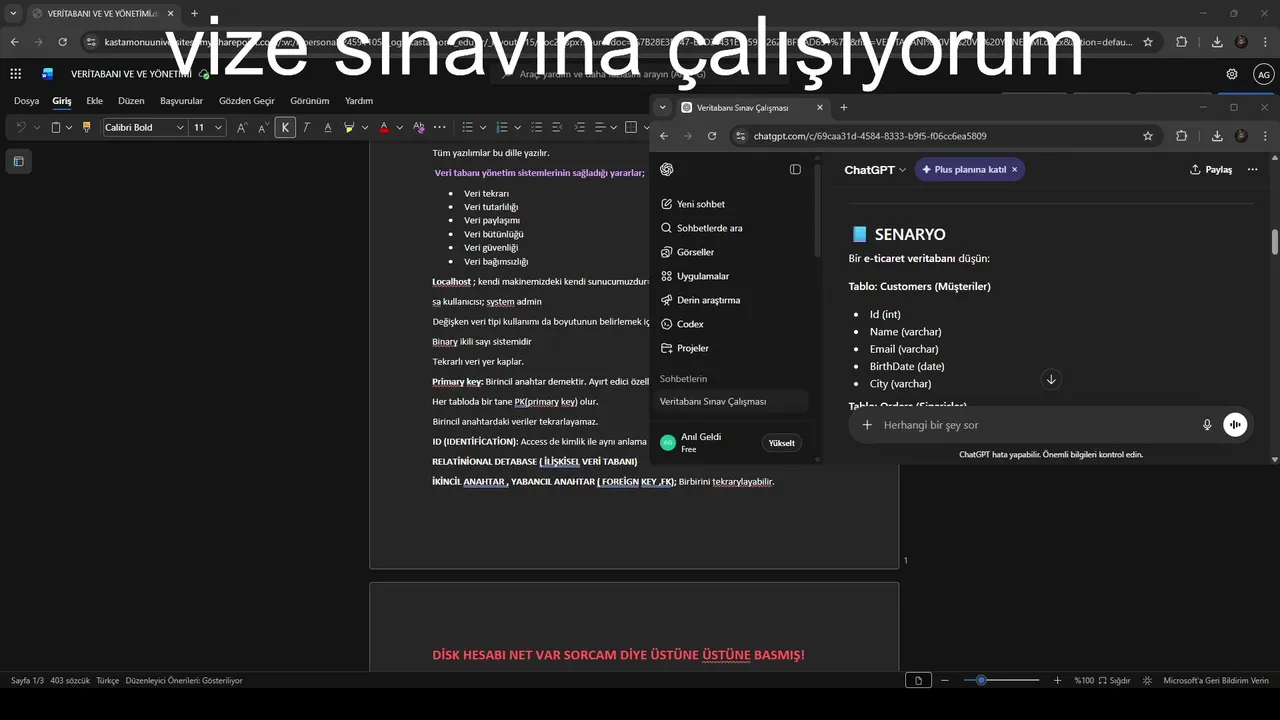
Task: Open Word settings gear icon
Action: pyautogui.click(x=1232, y=74)
